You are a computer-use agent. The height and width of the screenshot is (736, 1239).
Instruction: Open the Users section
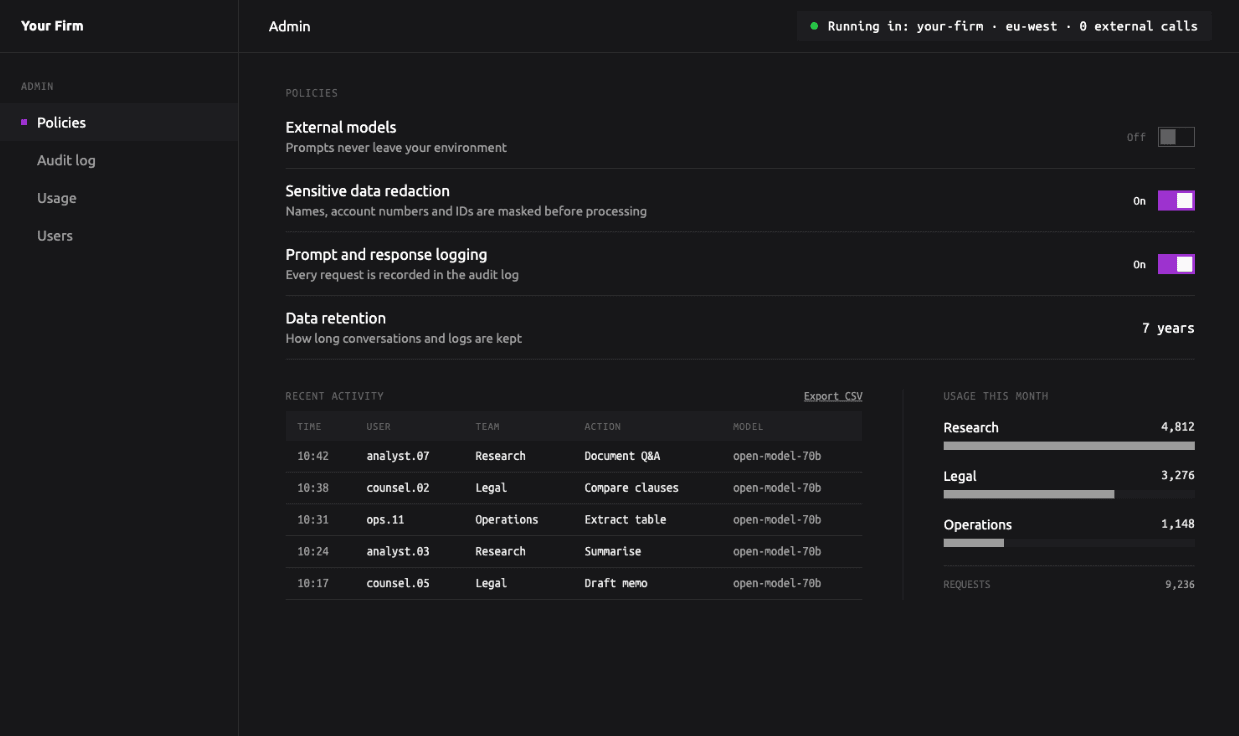[119, 236]
